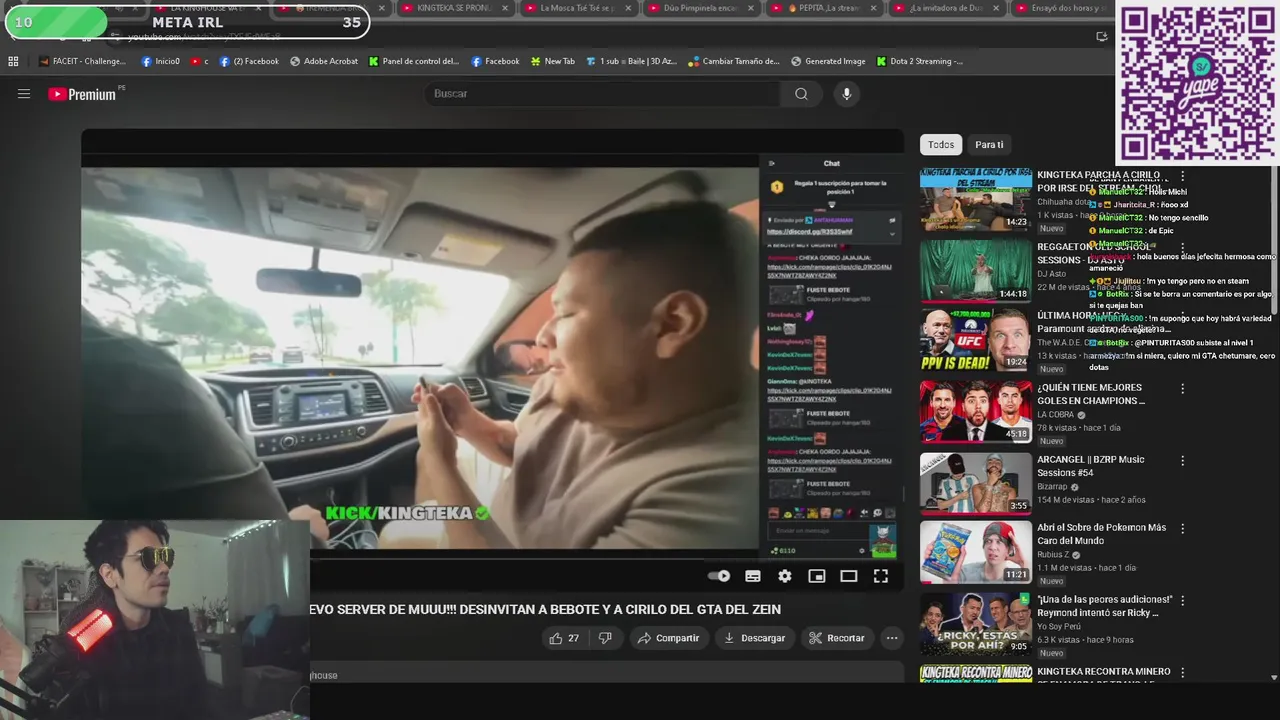Open the Abrí el Sobre de Pokemon thumbnail

[975, 552]
